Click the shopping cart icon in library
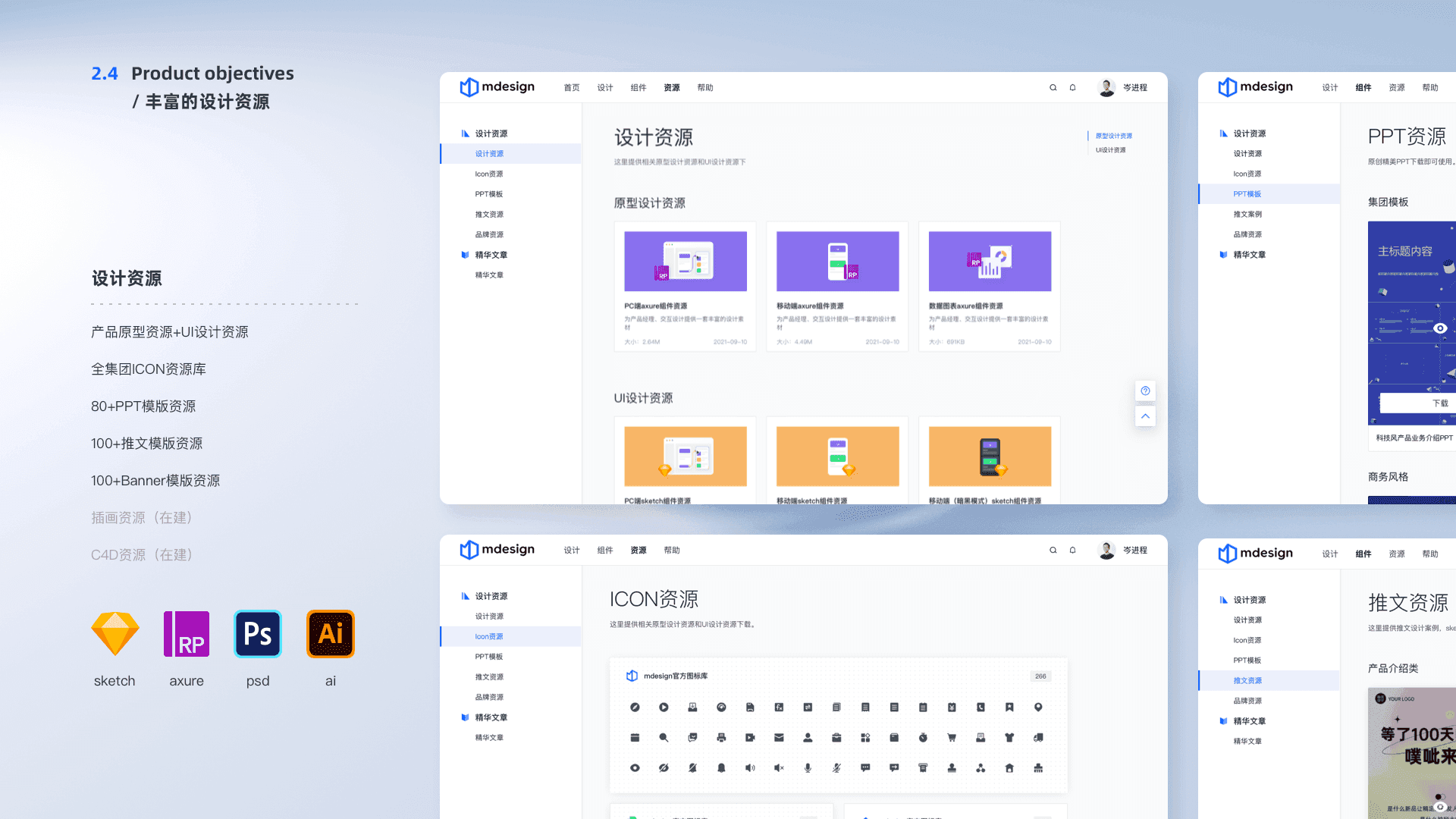Screen dimensions: 1456x819 tap(952, 738)
